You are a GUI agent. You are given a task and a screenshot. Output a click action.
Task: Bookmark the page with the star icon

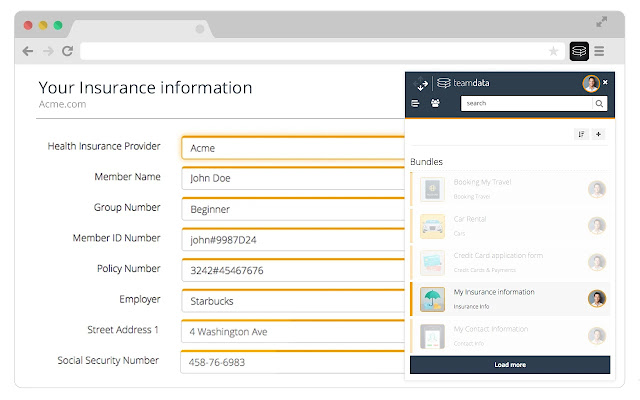point(553,50)
